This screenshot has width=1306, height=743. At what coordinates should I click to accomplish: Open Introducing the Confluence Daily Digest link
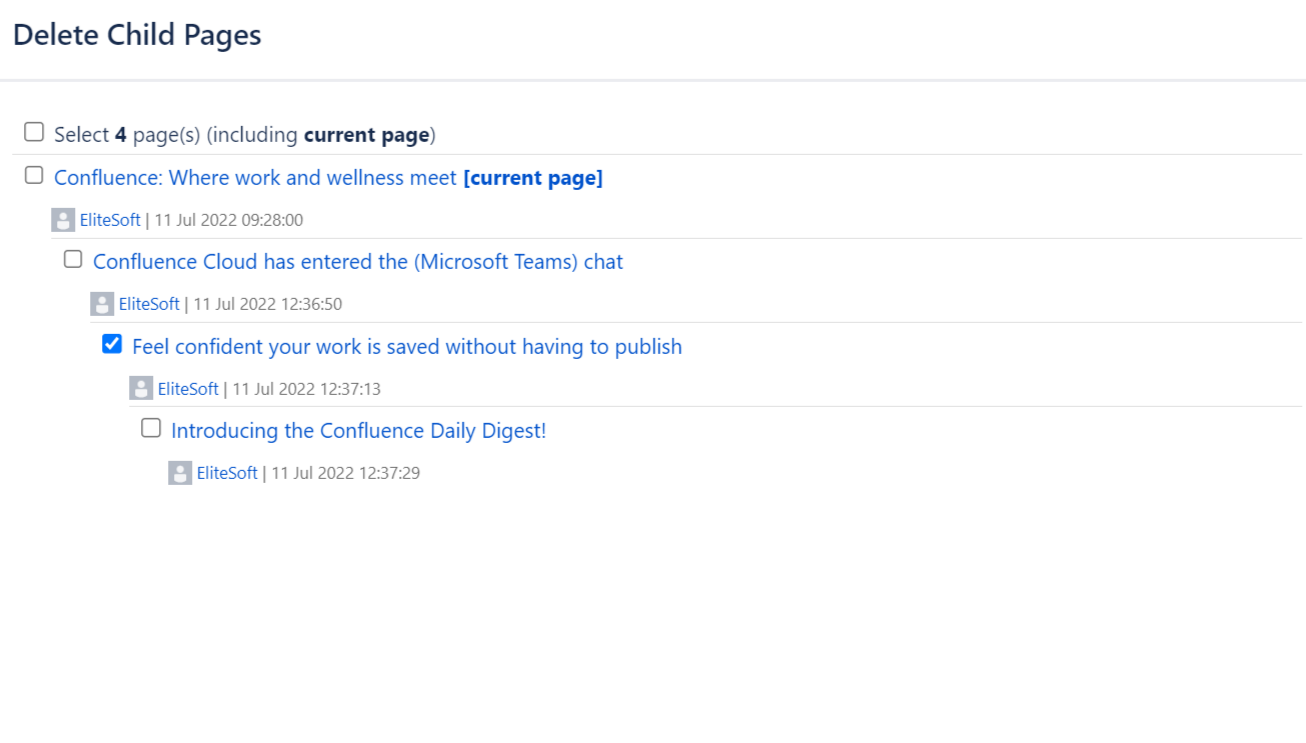coord(359,431)
